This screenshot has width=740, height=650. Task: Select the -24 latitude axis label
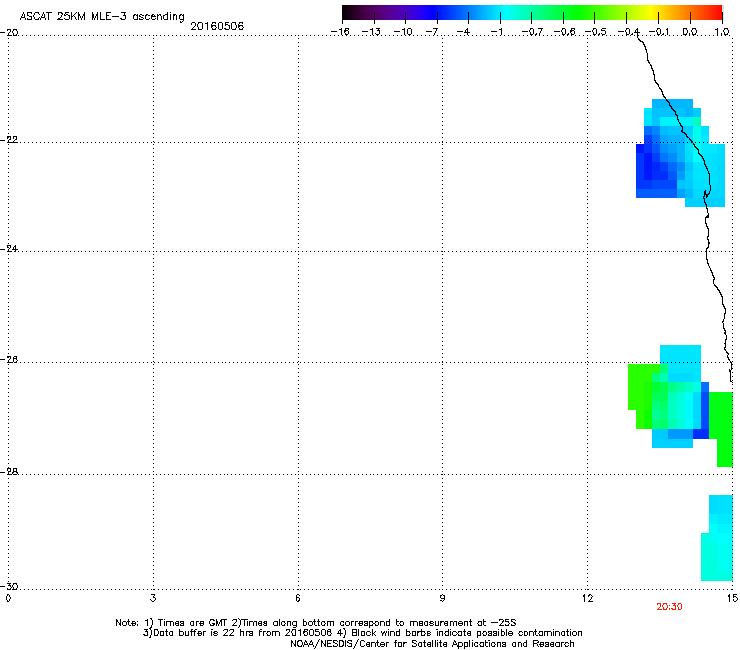point(9,248)
